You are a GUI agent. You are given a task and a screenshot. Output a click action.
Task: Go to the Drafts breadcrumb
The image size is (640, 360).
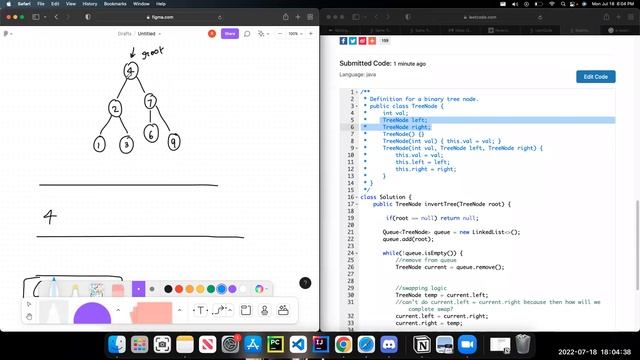coord(124,33)
